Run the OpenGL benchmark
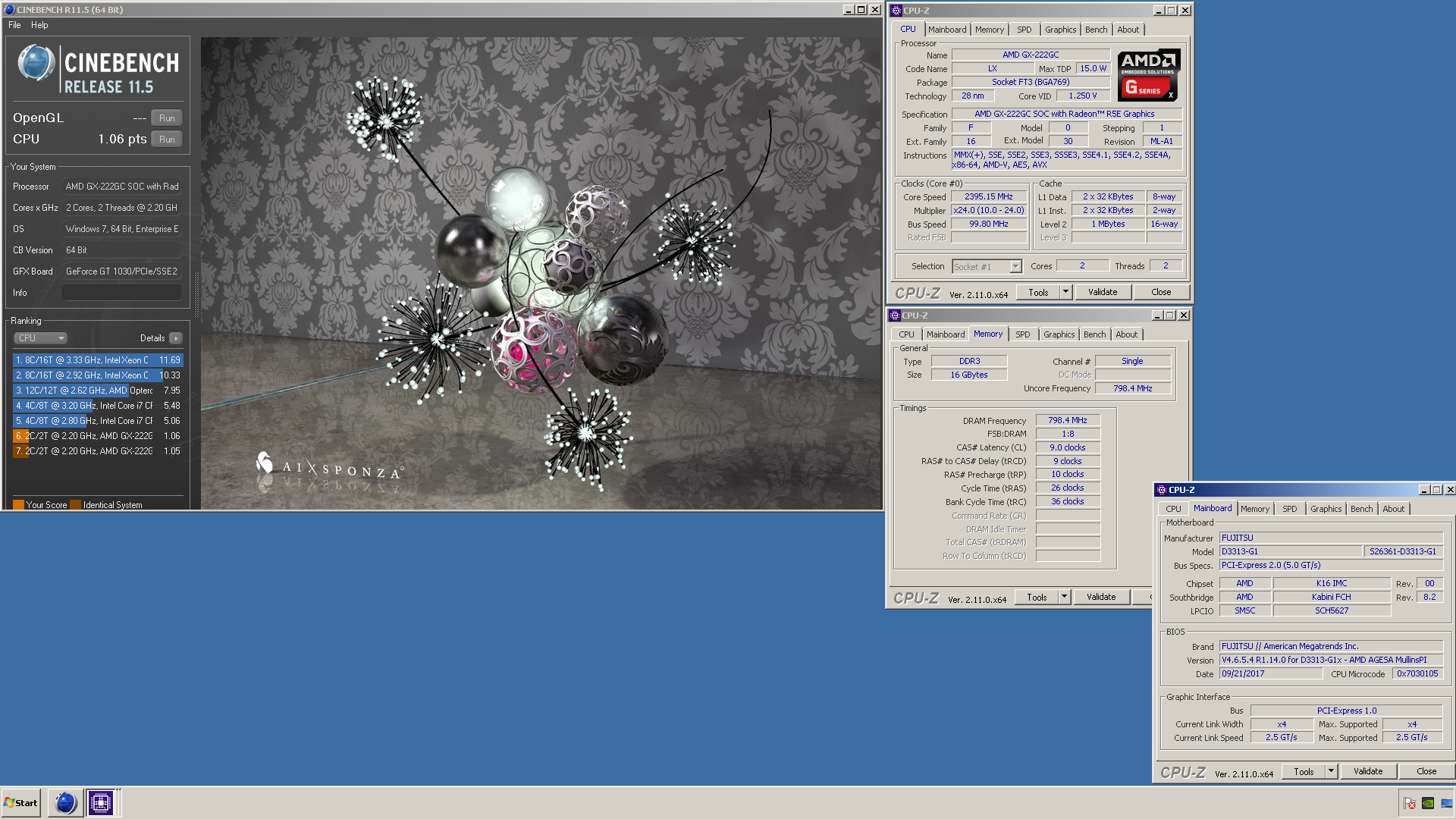The width and height of the screenshot is (1456, 819). [167, 118]
